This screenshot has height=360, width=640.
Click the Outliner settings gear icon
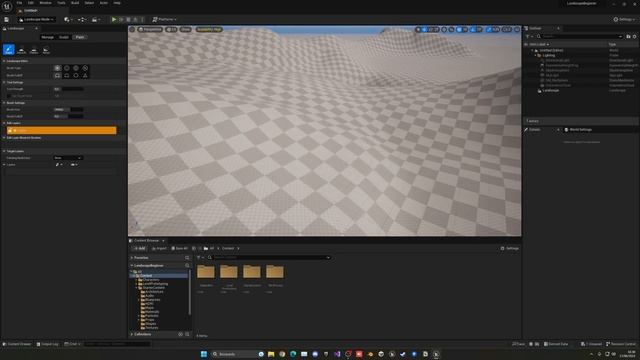pyautogui.click(x=634, y=36)
